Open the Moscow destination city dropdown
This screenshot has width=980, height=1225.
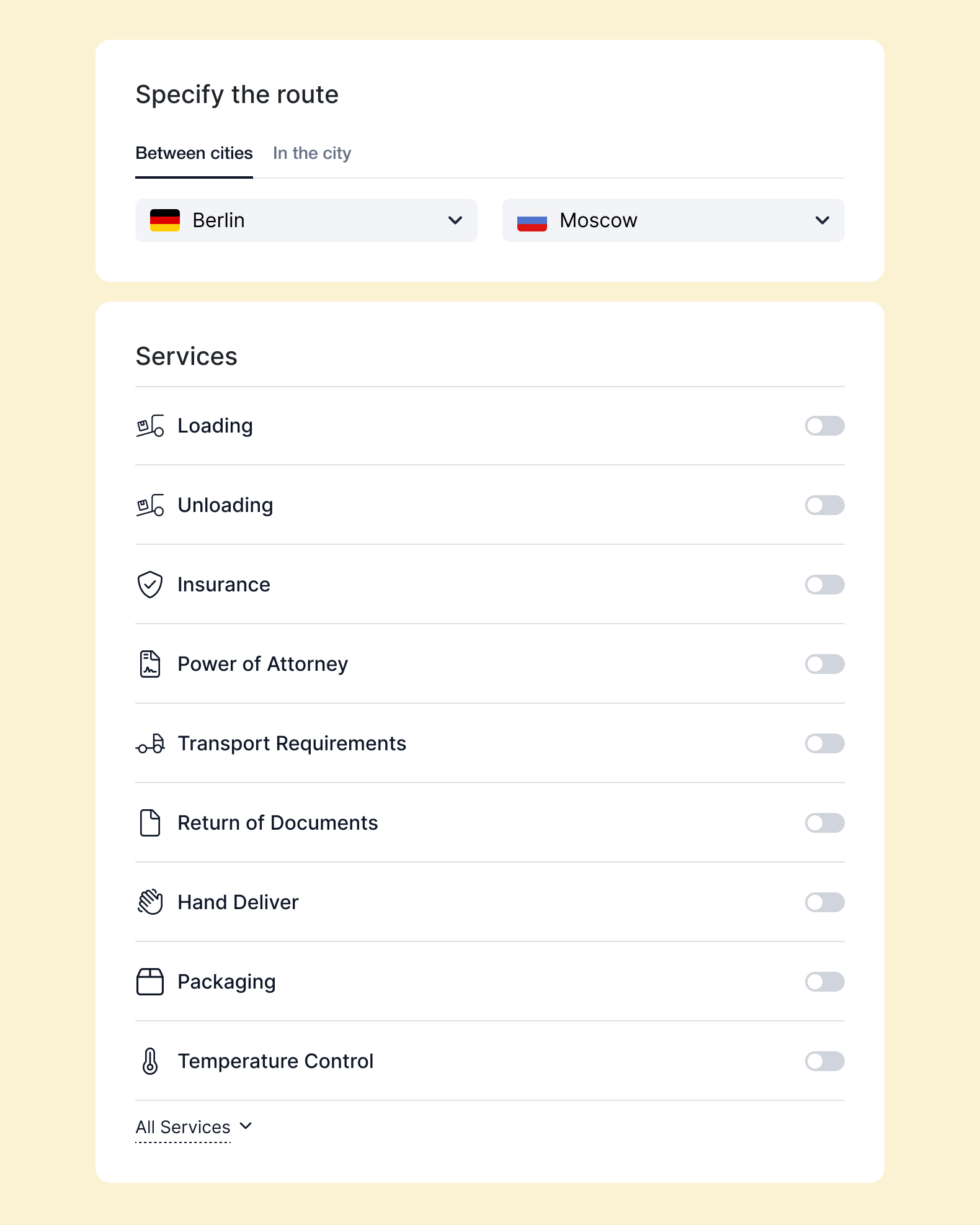tap(673, 220)
